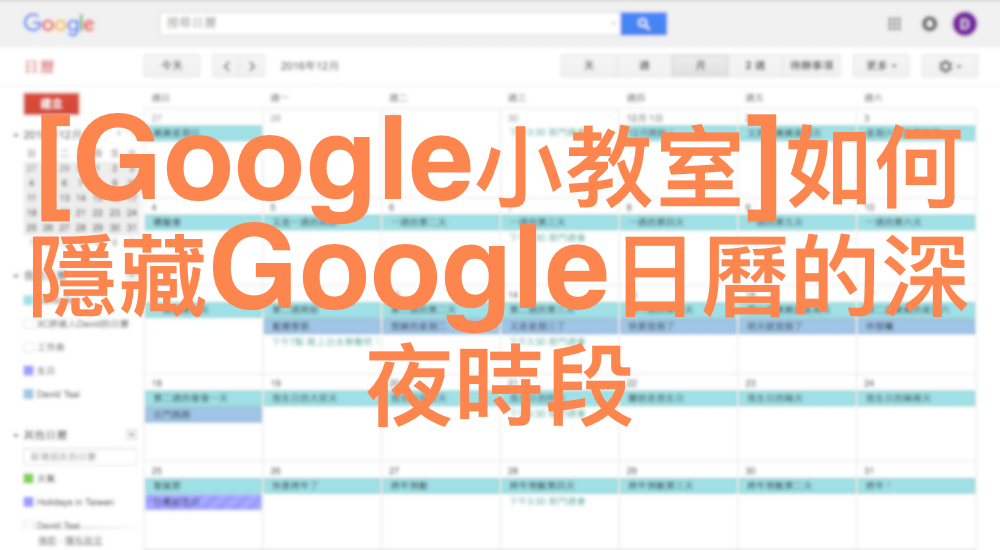Open the 其他日曆 options dropdown button

coord(131,435)
